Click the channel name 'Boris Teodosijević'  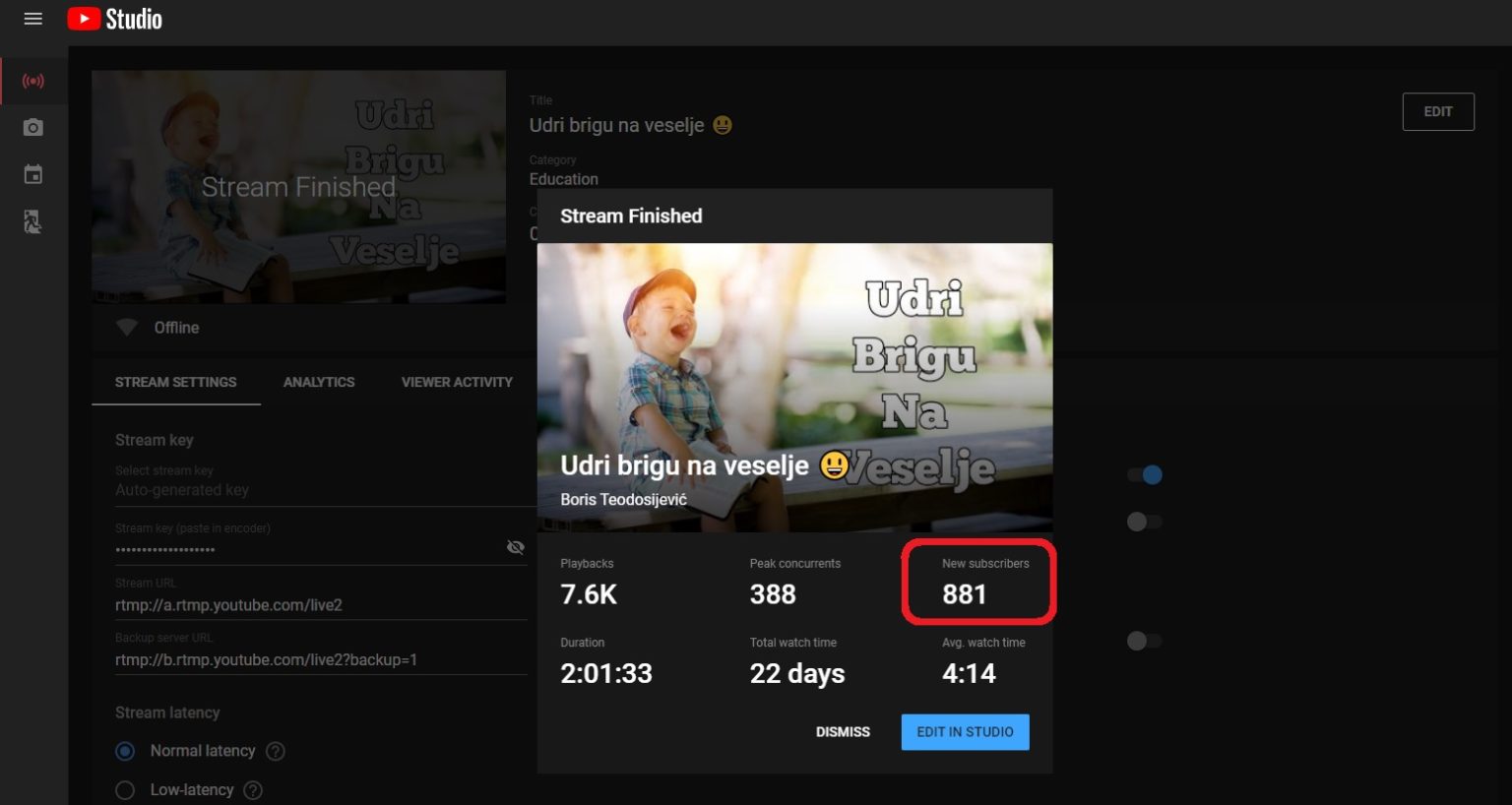(624, 500)
